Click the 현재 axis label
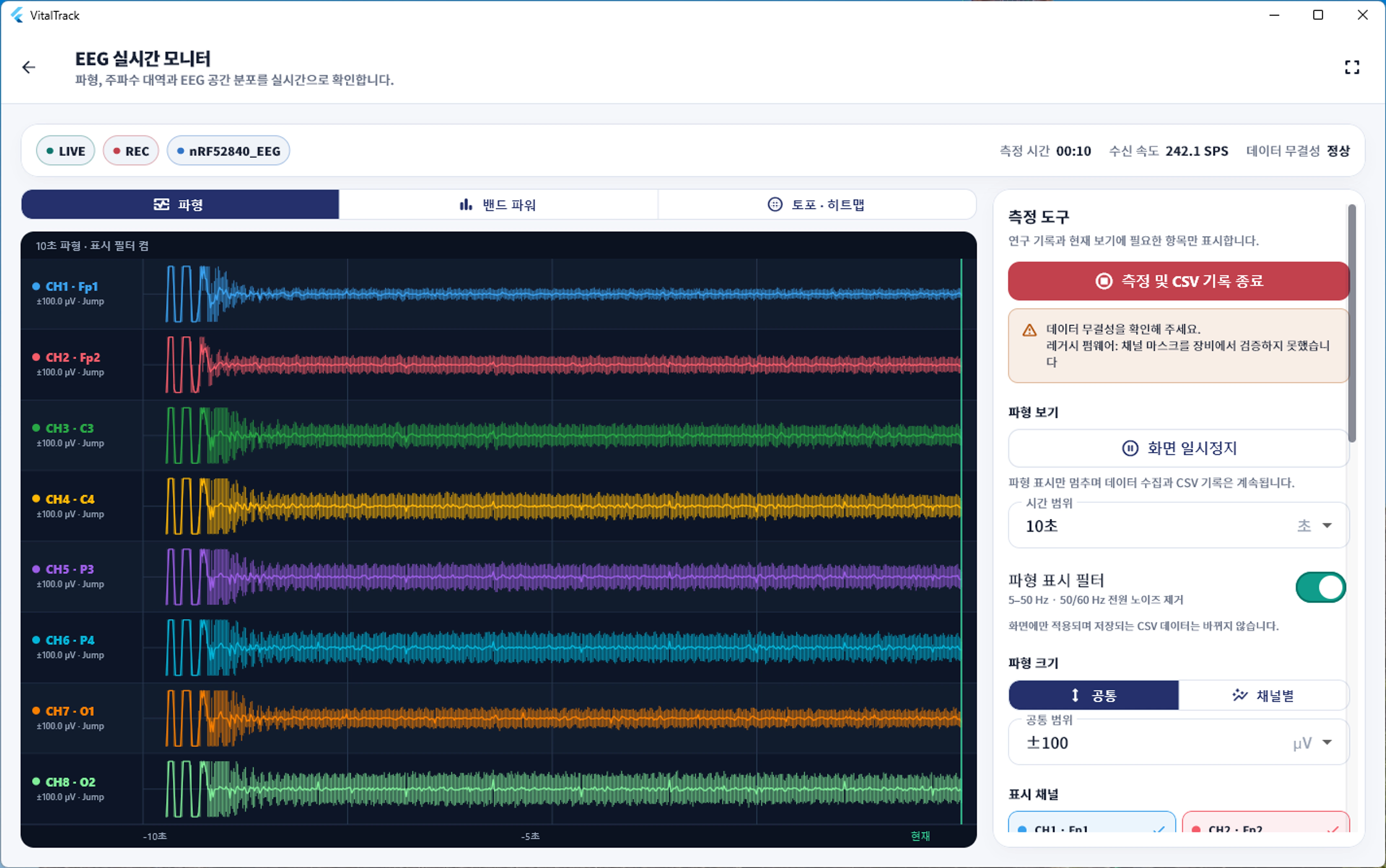Viewport: 1386px width, 868px height. pyautogui.click(x=920, y=837)
